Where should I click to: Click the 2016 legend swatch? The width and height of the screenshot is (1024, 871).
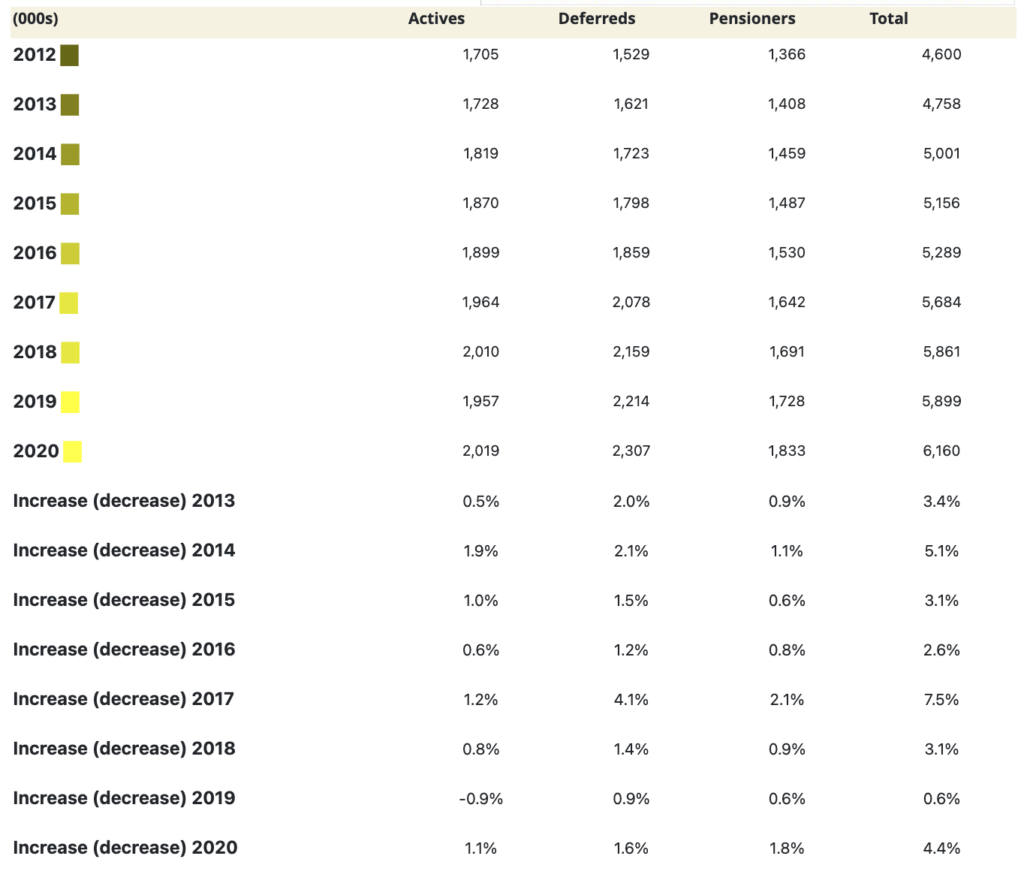tap(70, 253)
